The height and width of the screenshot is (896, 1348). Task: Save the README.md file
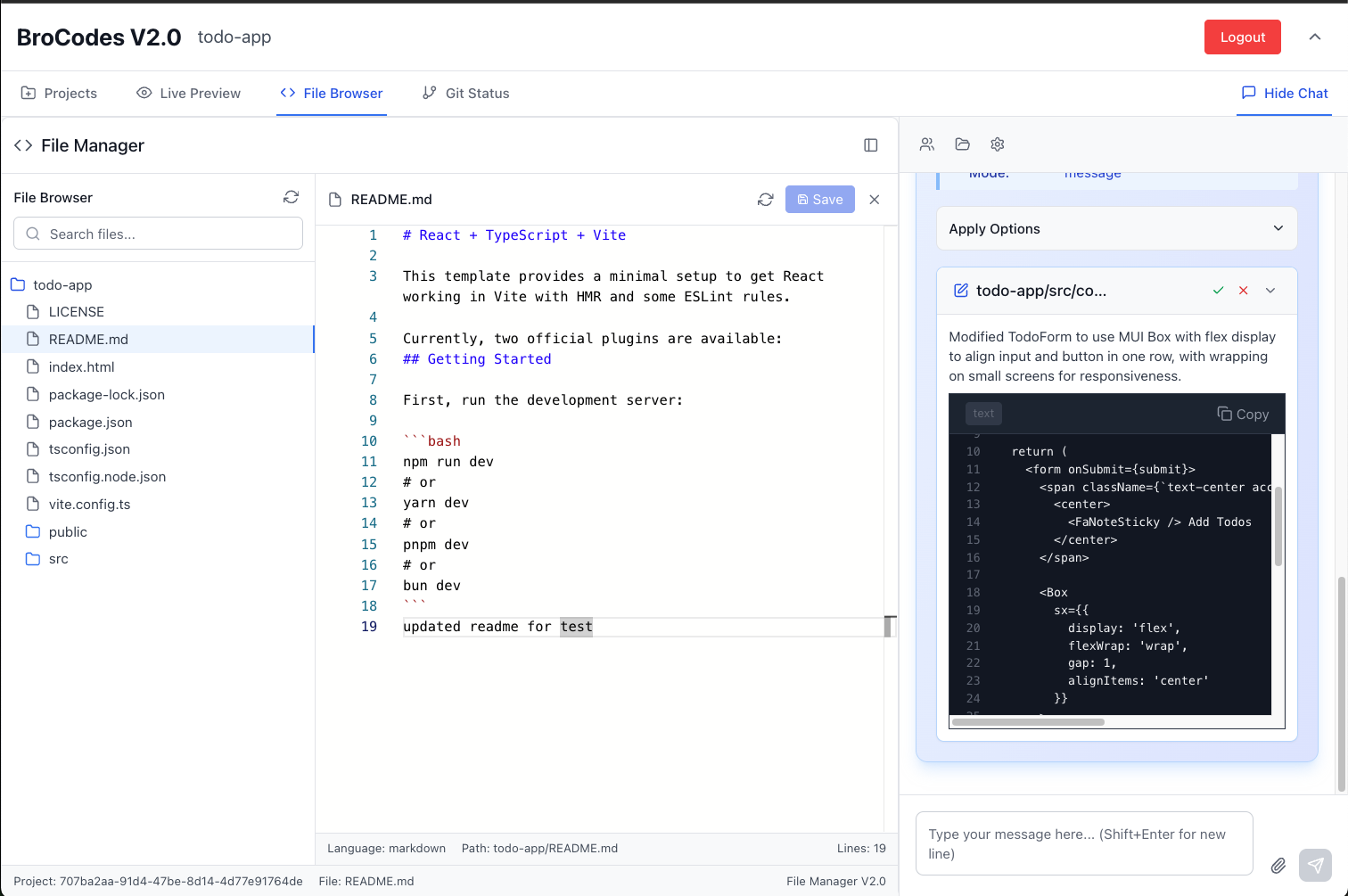click(x=820, y=200)
